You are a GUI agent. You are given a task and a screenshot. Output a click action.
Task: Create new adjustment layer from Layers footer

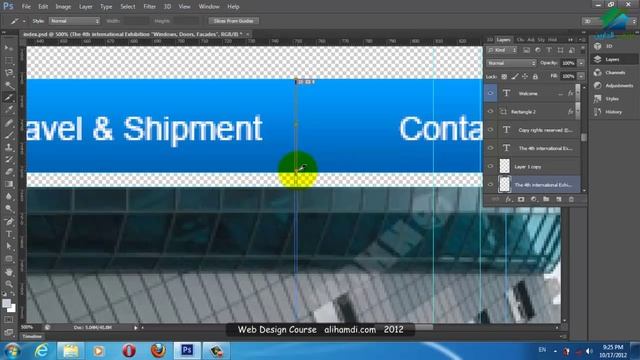[x=533, y=199]
